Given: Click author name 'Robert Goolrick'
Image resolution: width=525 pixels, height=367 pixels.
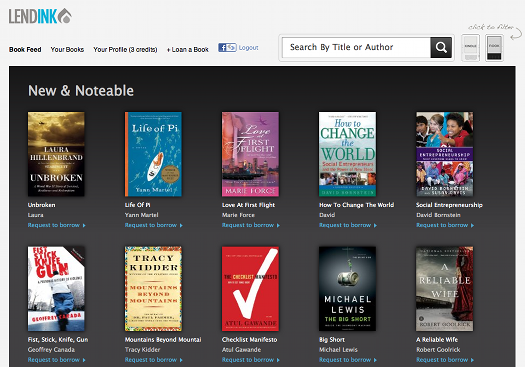Looking at the screenshot, I should pyautogui.click(x=438, y=350).
